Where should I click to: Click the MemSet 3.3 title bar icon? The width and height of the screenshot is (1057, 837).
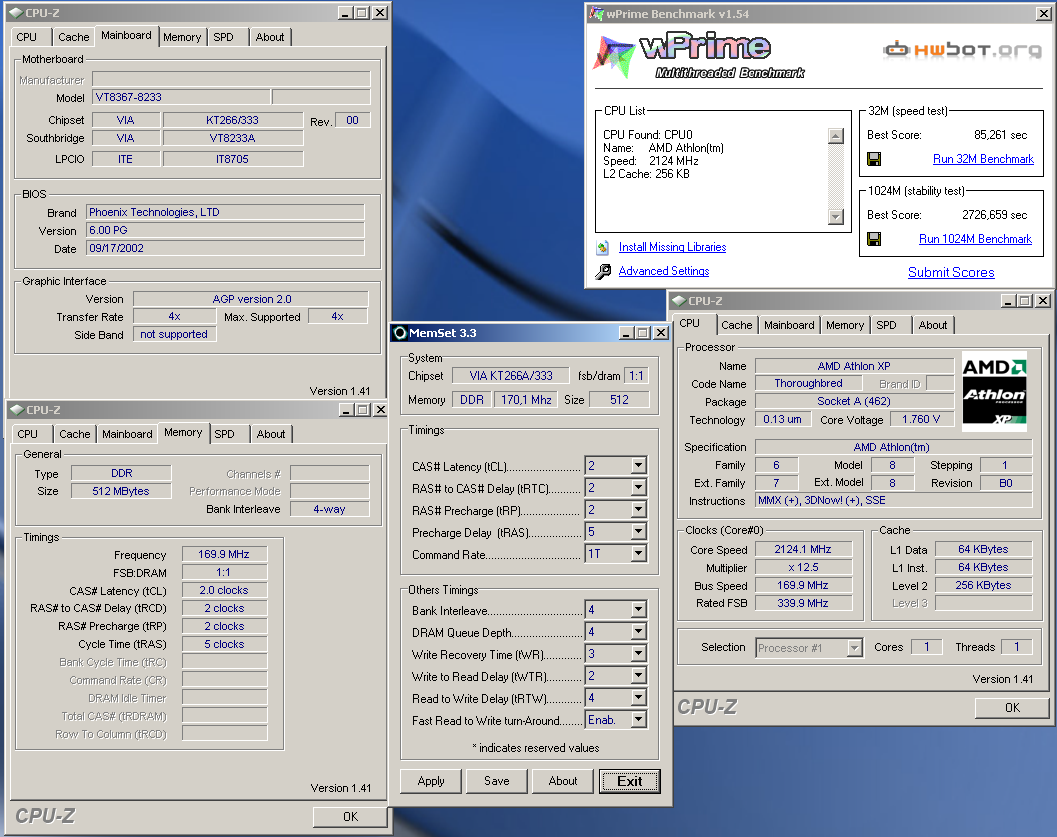pyautogui.click(x=400, y=333)
